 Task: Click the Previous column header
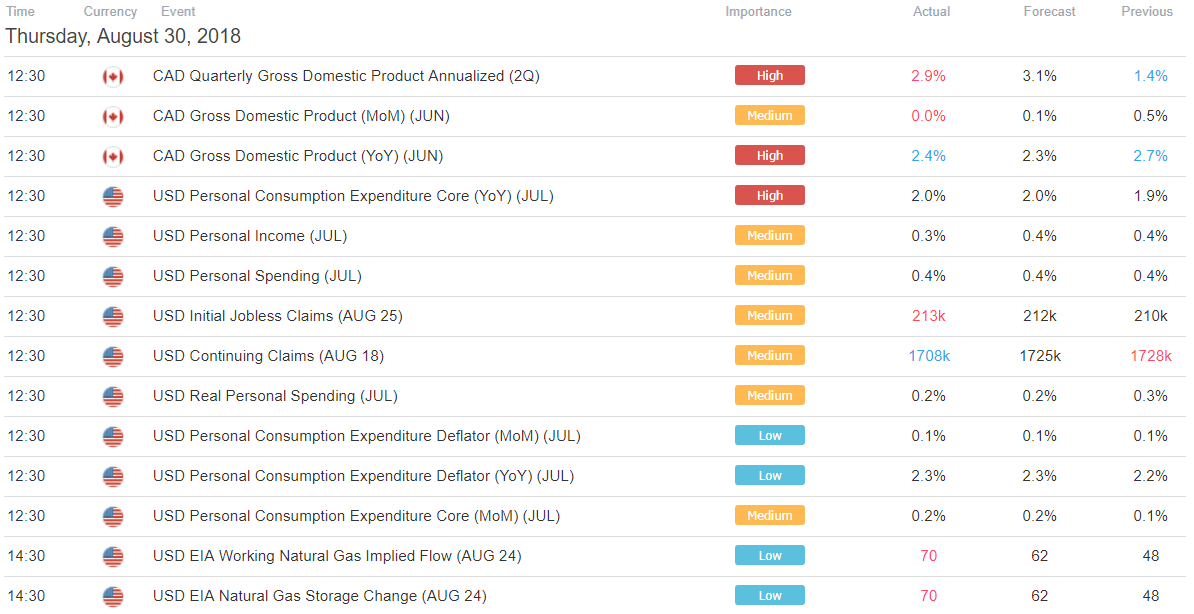click(x=1147, y=11)
